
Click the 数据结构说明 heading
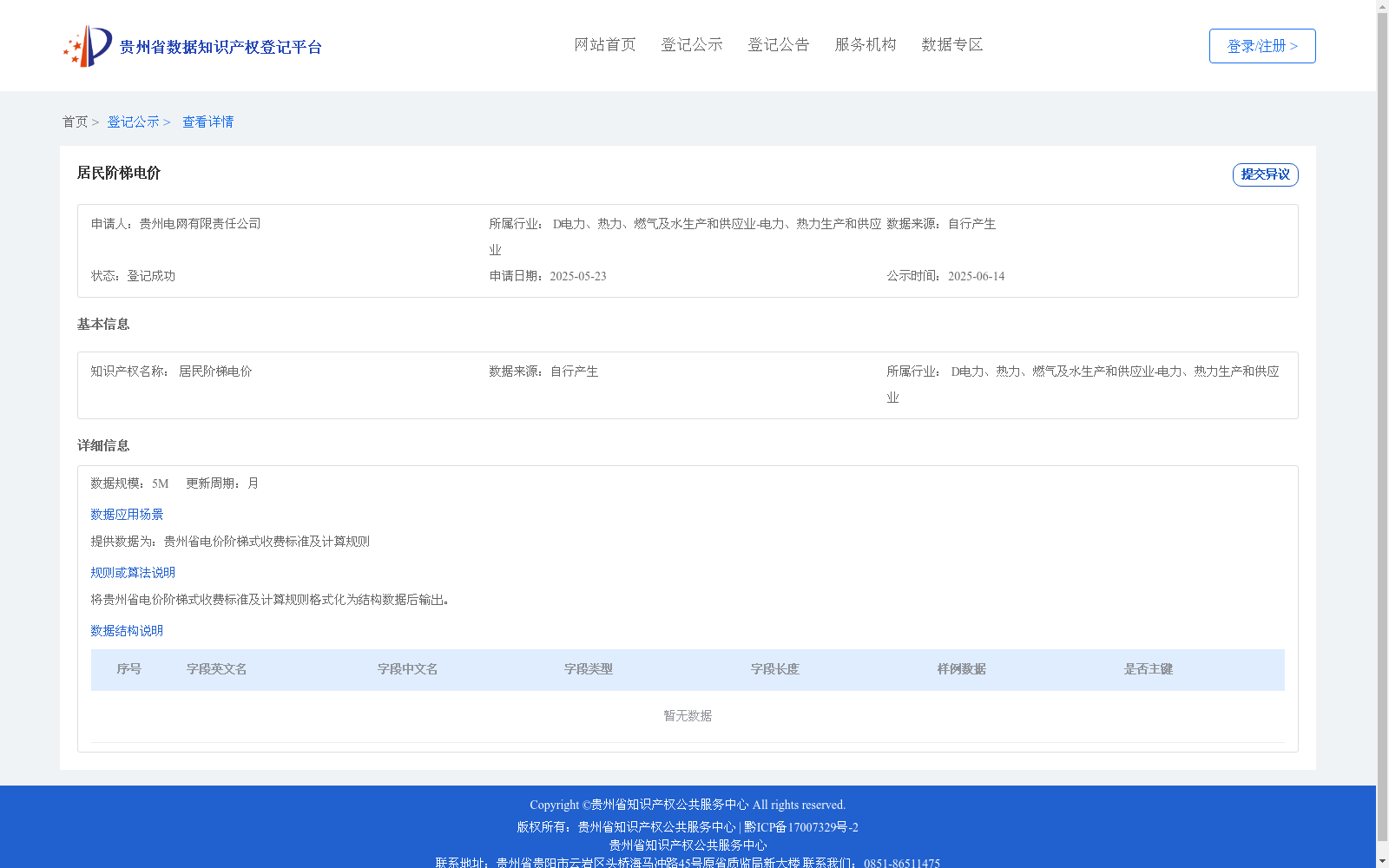(x=127, y=631)
